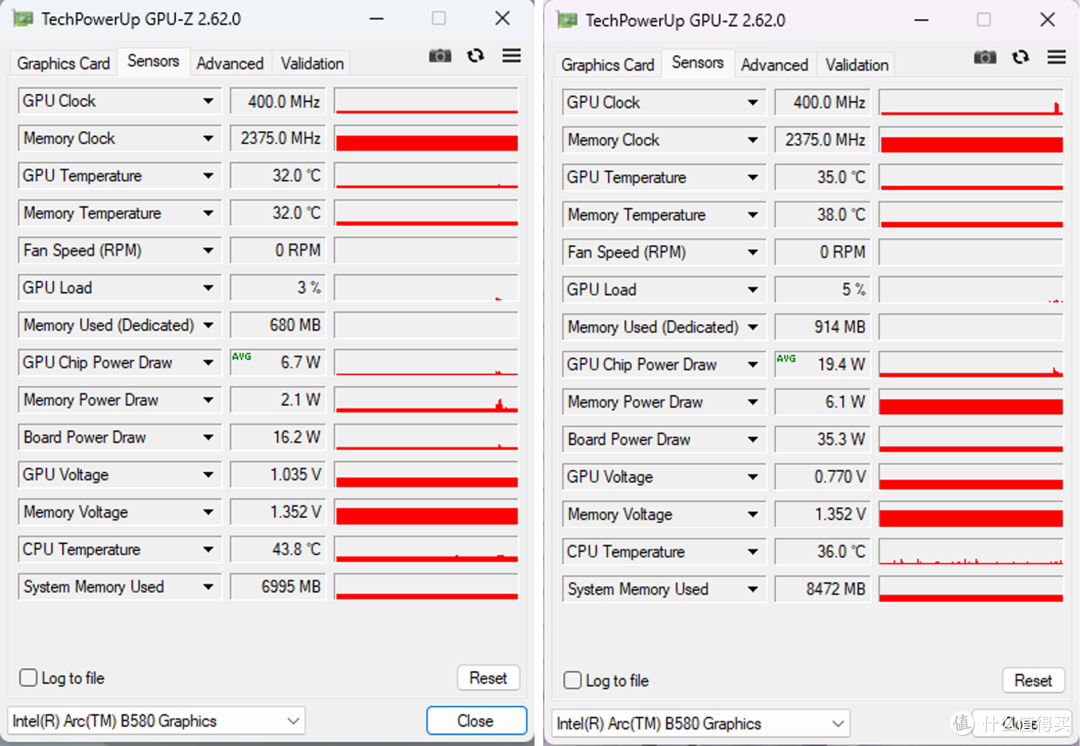Open the hamburger menu in right window

pyautogui.click(x=1056, y=58)
